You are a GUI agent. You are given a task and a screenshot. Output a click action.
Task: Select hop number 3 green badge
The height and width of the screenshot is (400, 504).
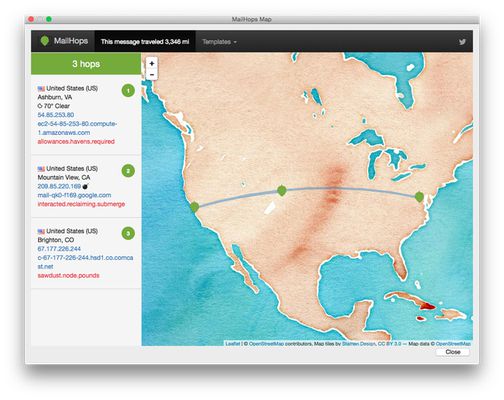coord(128,233)
